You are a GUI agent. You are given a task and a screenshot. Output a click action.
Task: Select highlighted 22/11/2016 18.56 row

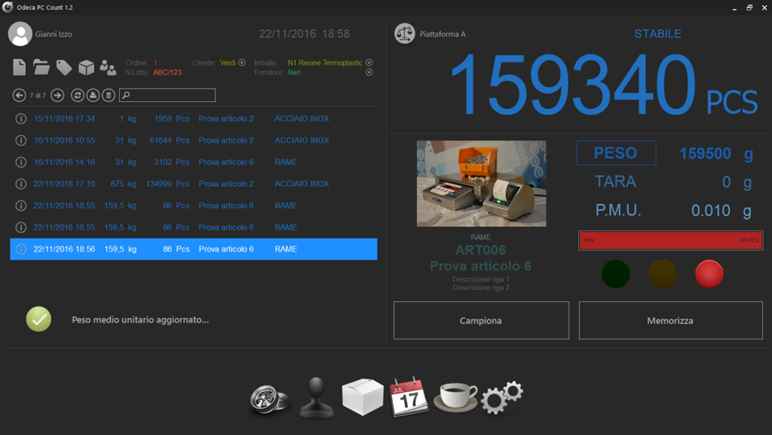coord(193,249)
